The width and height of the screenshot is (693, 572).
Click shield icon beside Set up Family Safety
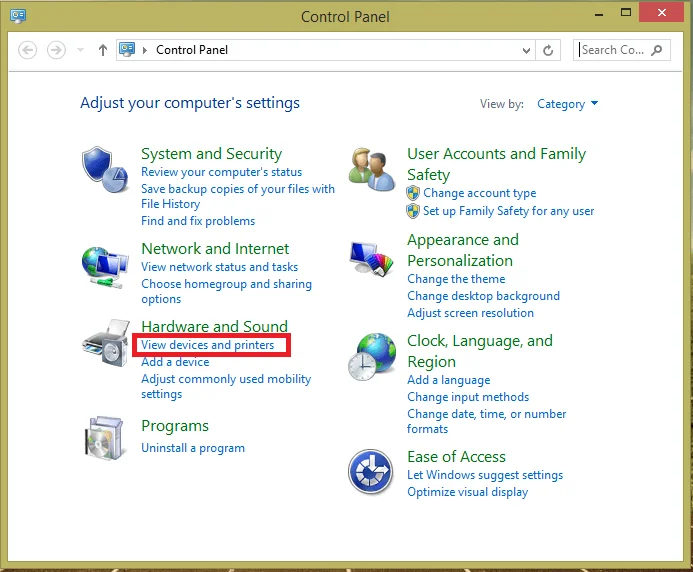click(413, 211)
